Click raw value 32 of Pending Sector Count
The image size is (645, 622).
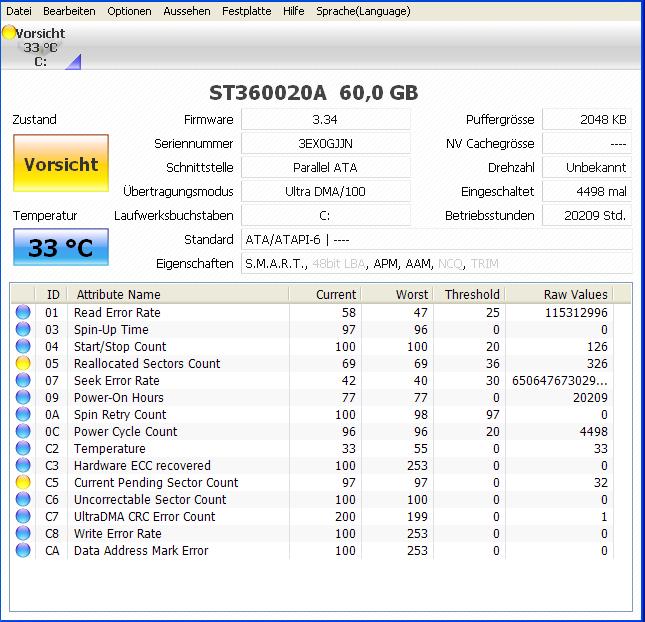601,482
